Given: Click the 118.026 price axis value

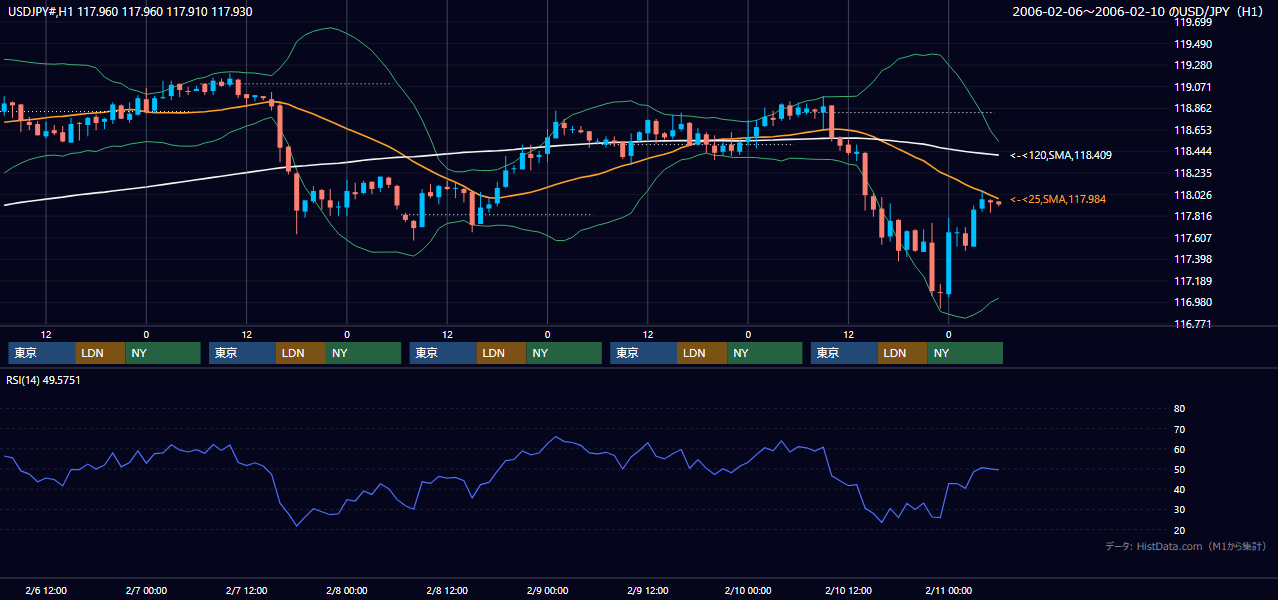Looking at the screenshot, I should pos(1192,195).
